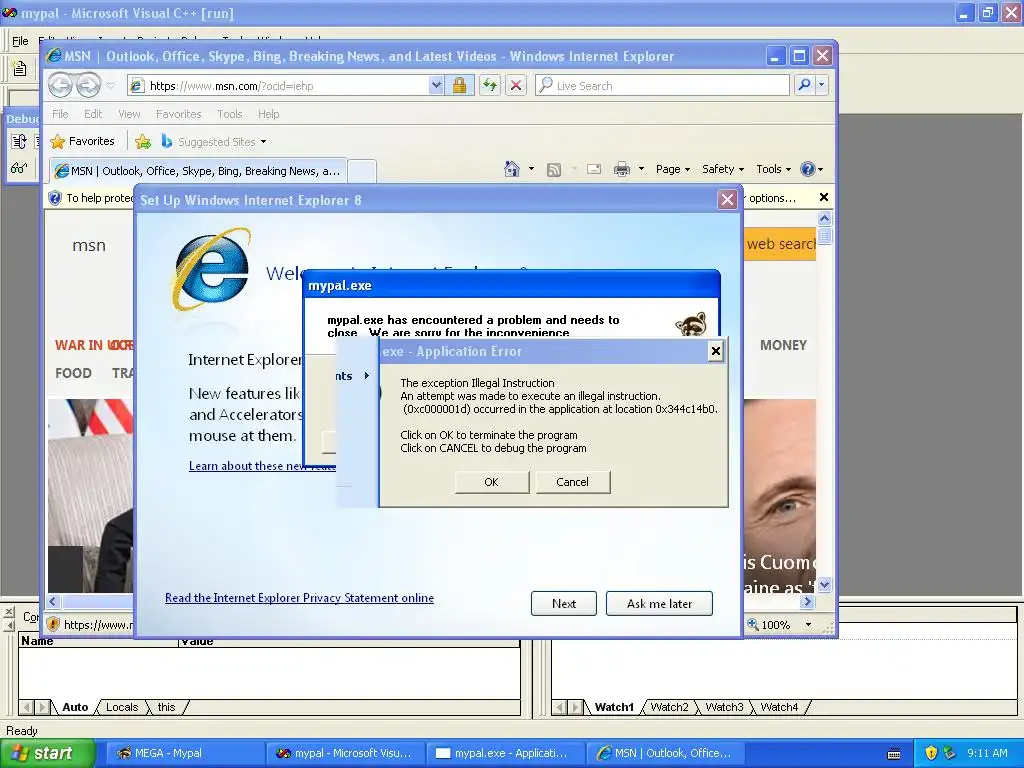Screen dimensions: 1024x768
Task: Switch to the Watch3 tab
Action: [x=724, y=707]
